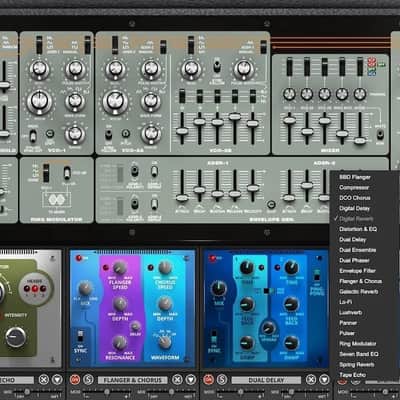Click the Mix knob on Flanger & Chorus
This screenshot has width=400, height=400.
(x=85, y=289)
